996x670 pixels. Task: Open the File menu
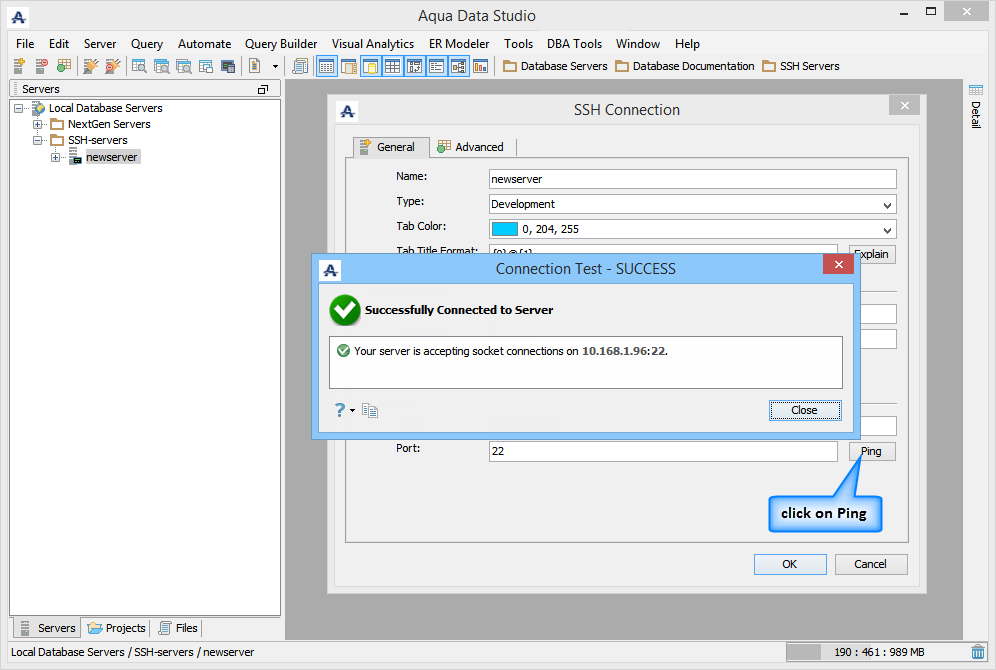(x=25, y=44)
